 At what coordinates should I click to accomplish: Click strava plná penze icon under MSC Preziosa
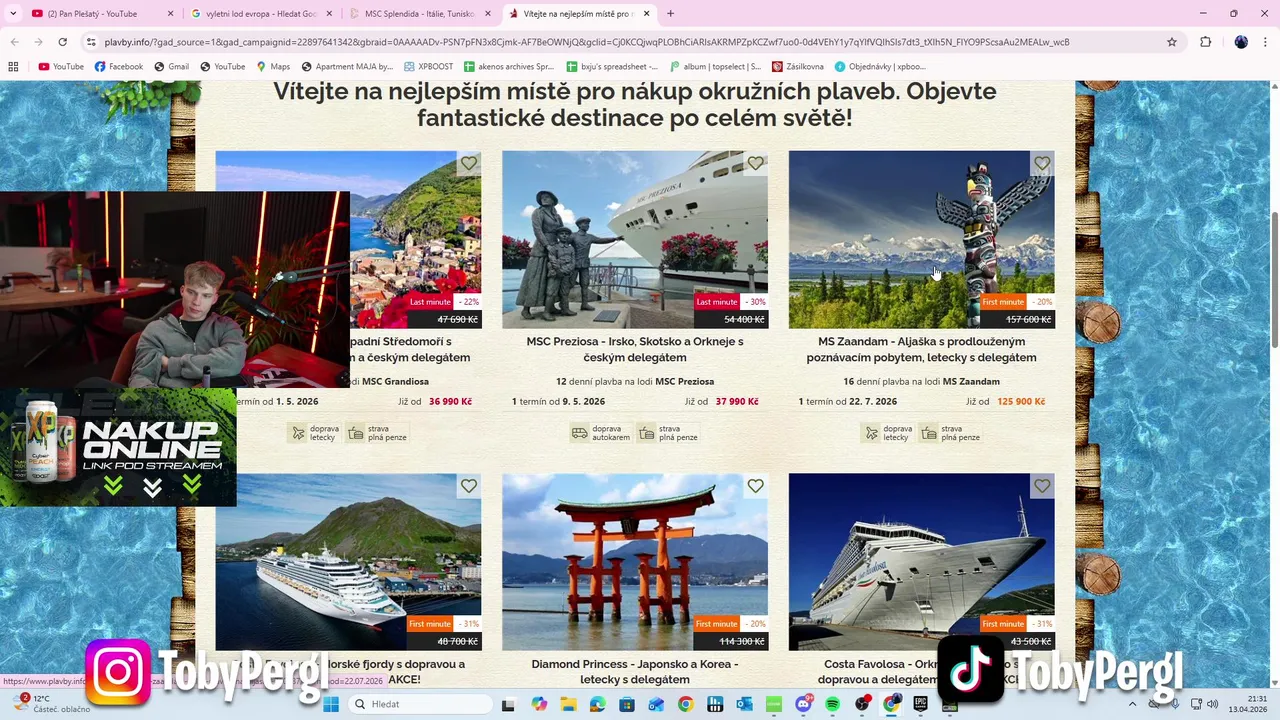pyautogui.click(x=646, y=433)
